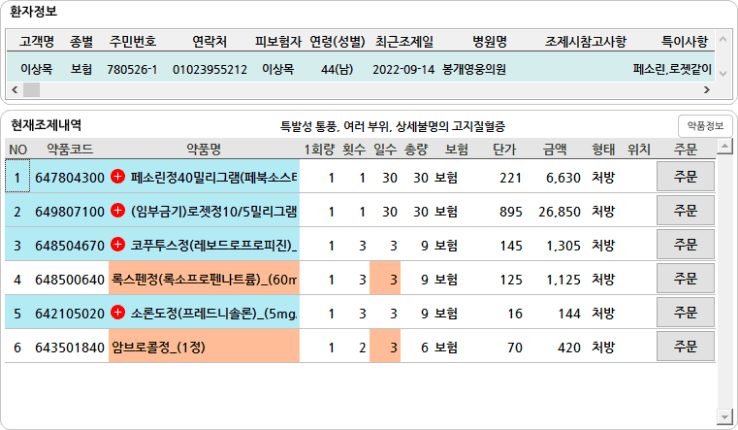Image resolution: width=738 pixels, height=430 pixels.
Task: Click age cell 44(남)
Action: pos(337,70)
